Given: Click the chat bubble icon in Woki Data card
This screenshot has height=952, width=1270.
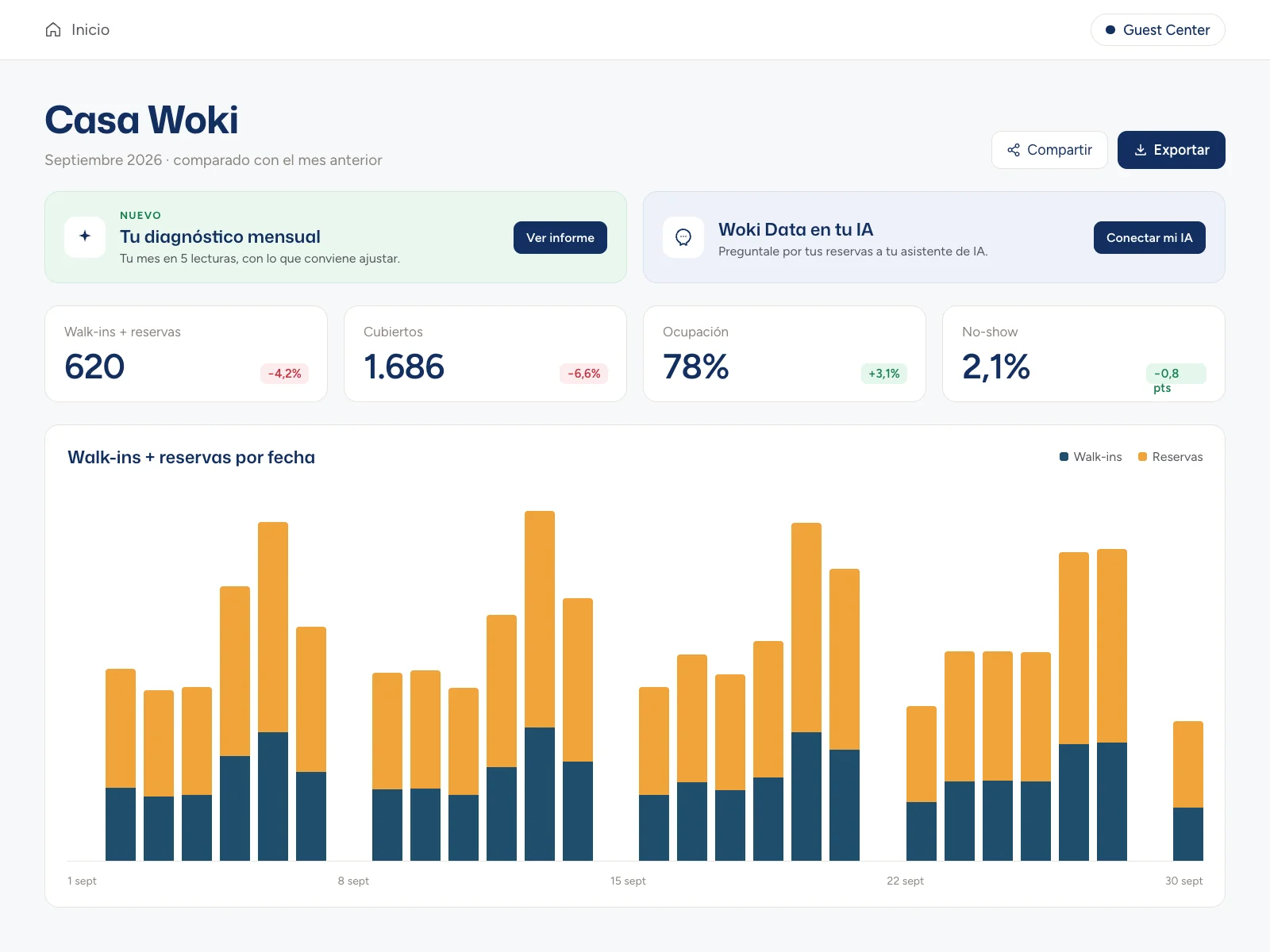Looking at the screenshot, I should tap(683, 237).
